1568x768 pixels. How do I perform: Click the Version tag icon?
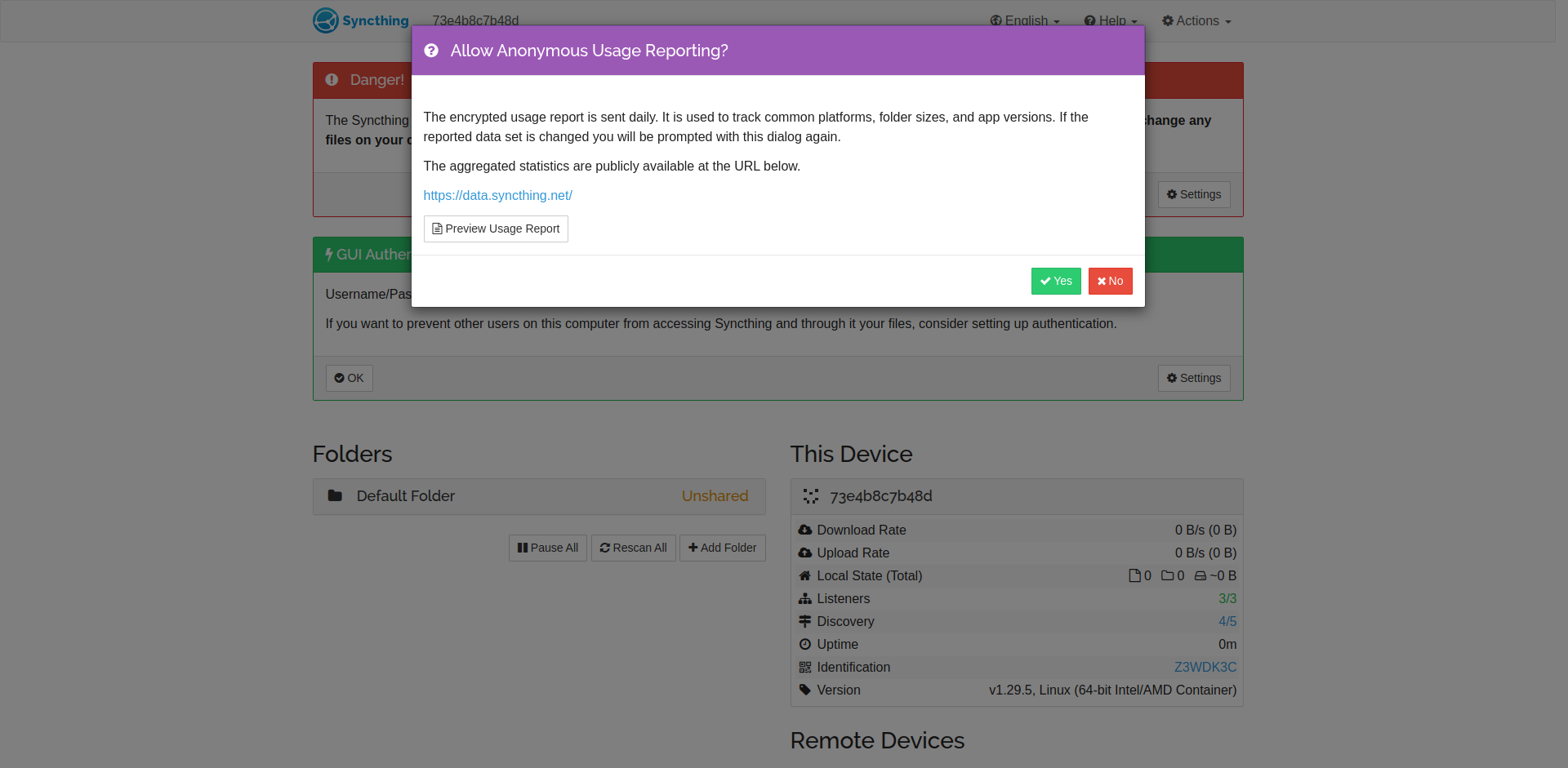point(805,690)
